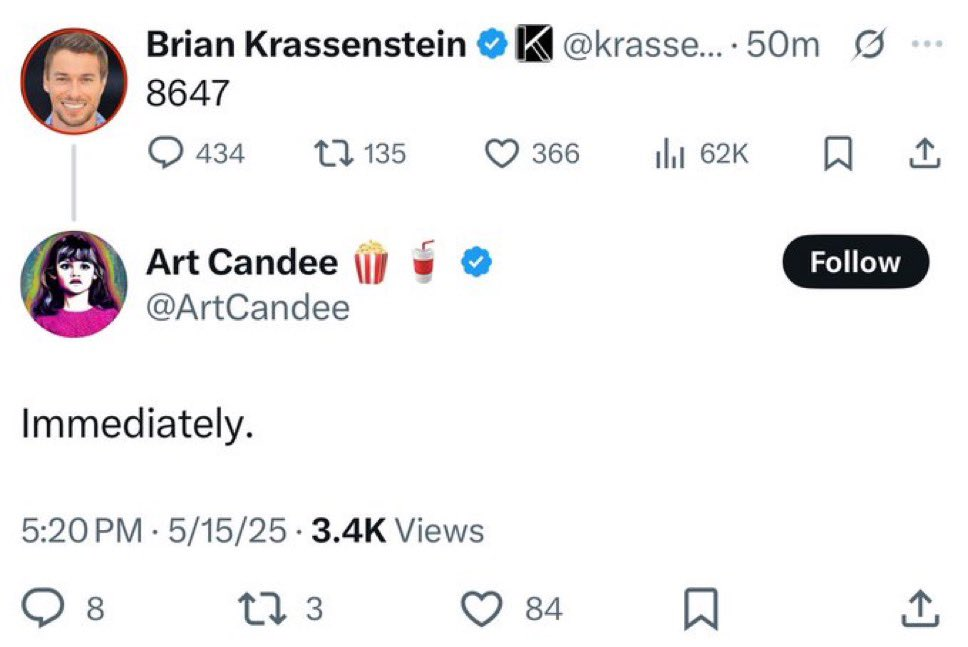Screen dimensions: 968x647
Task: Open the three-dot more options menu
Action: click(927, 44)
